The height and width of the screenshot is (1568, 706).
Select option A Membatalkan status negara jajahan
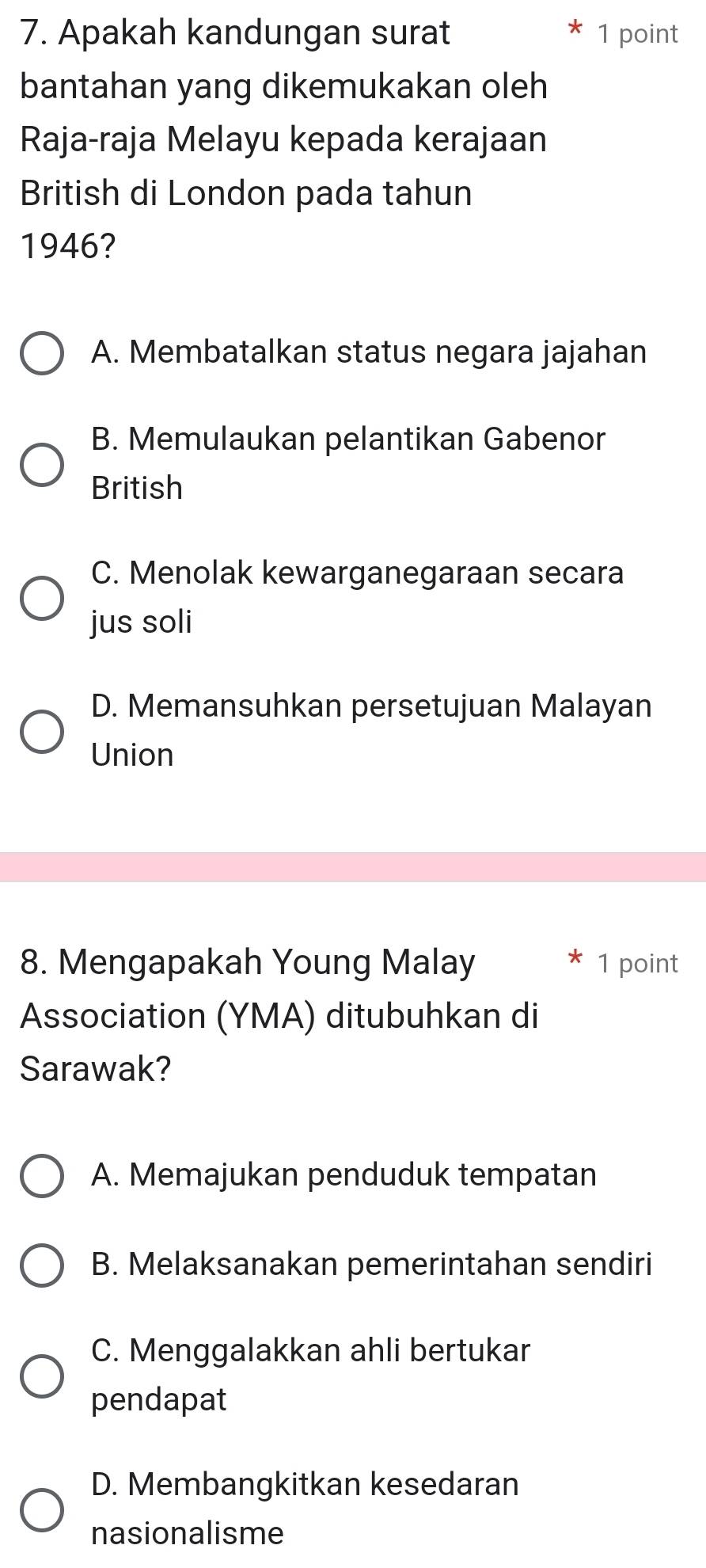click(x=44, y=352)
